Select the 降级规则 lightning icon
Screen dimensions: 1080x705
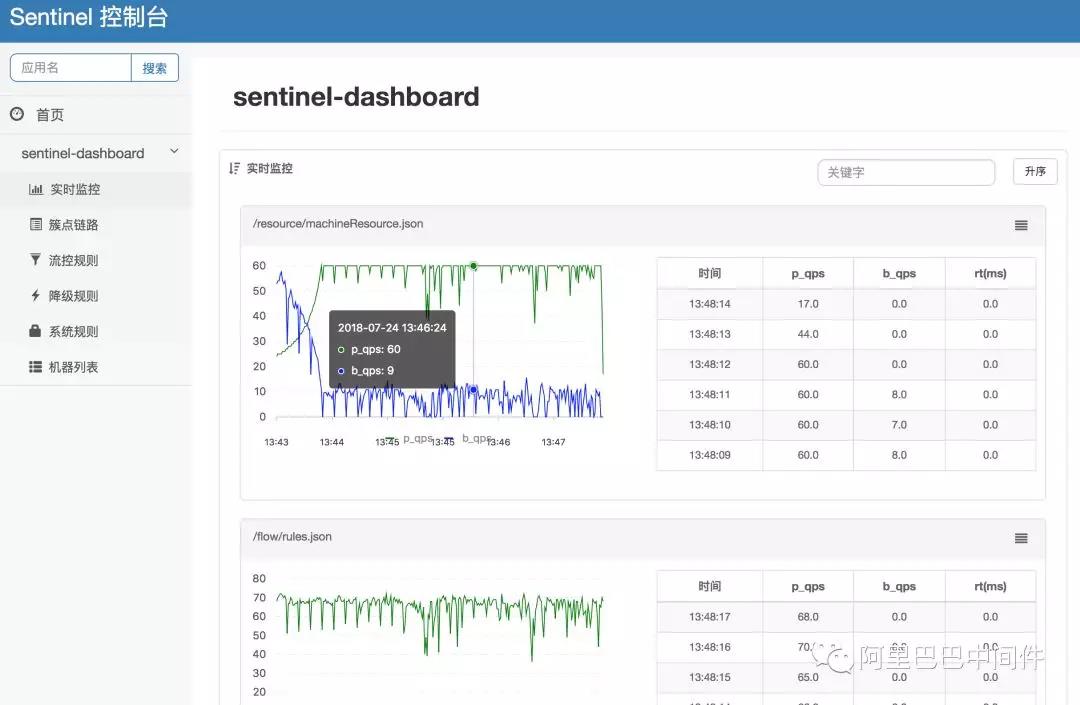(38, 294)
